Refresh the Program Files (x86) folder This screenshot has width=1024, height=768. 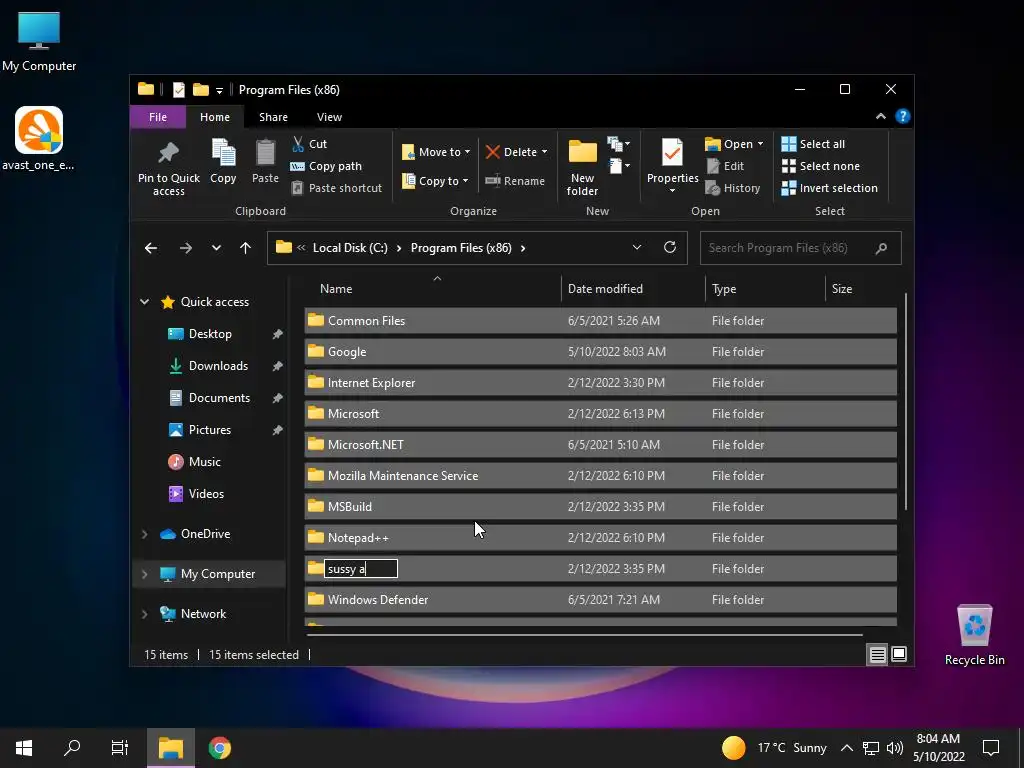pos(669,248)
